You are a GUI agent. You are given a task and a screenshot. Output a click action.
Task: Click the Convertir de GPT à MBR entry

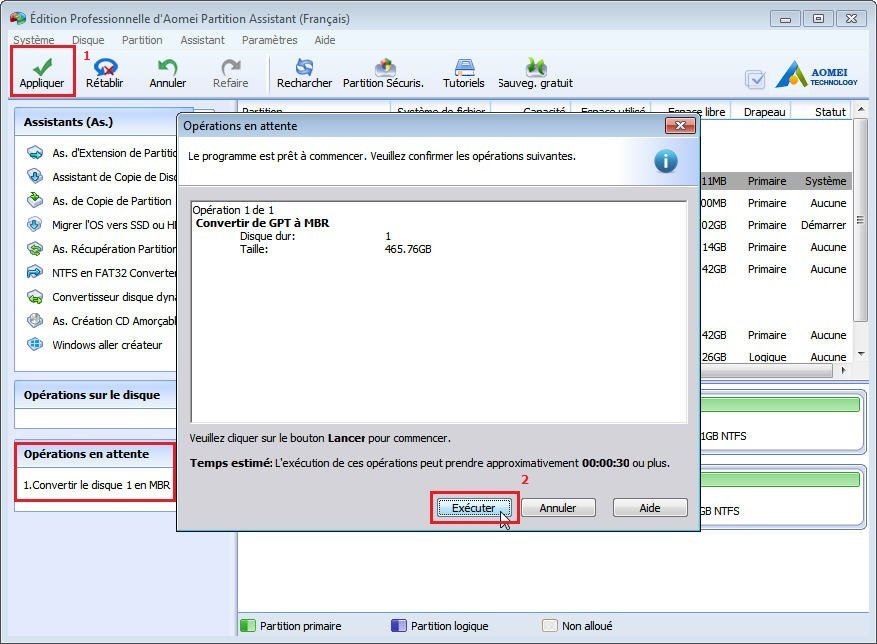click(262, 223)
